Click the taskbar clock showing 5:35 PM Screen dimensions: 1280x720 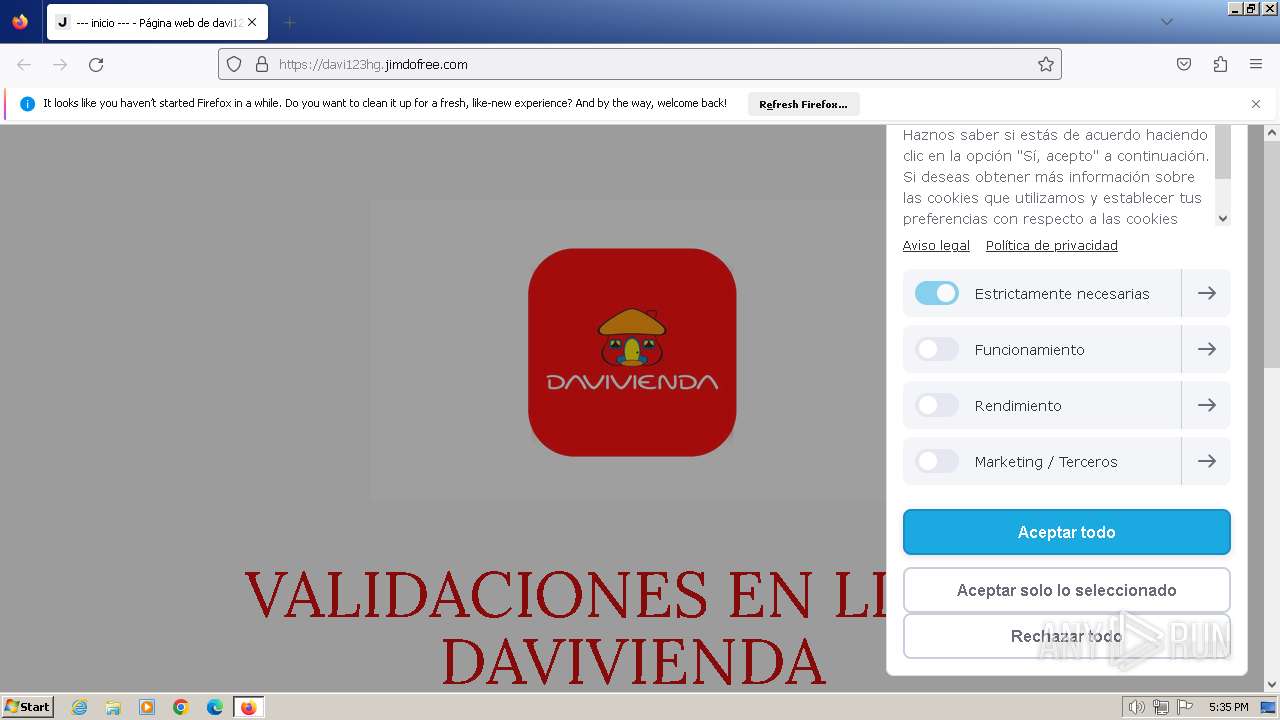click(1228, 707)
